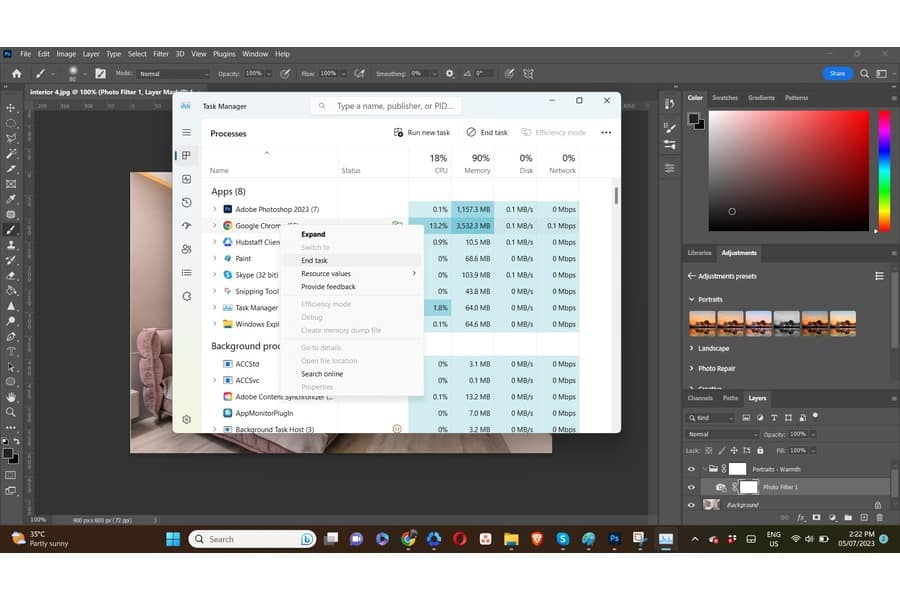Viewport: 900px width, 600px height.
Task: Open App history in Task Manager sidebar
Action: click(186, 202)
